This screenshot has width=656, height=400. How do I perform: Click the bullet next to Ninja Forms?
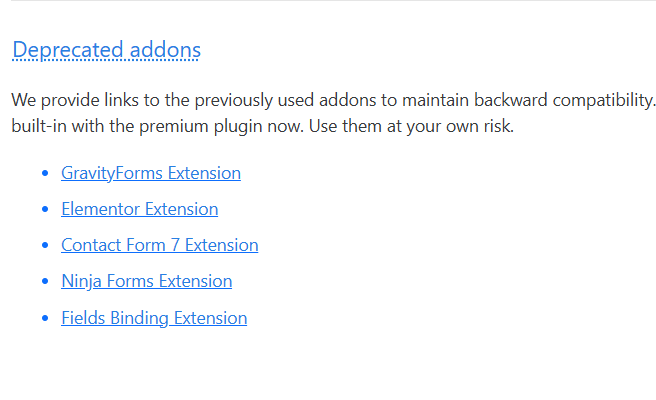coord(45,282)
